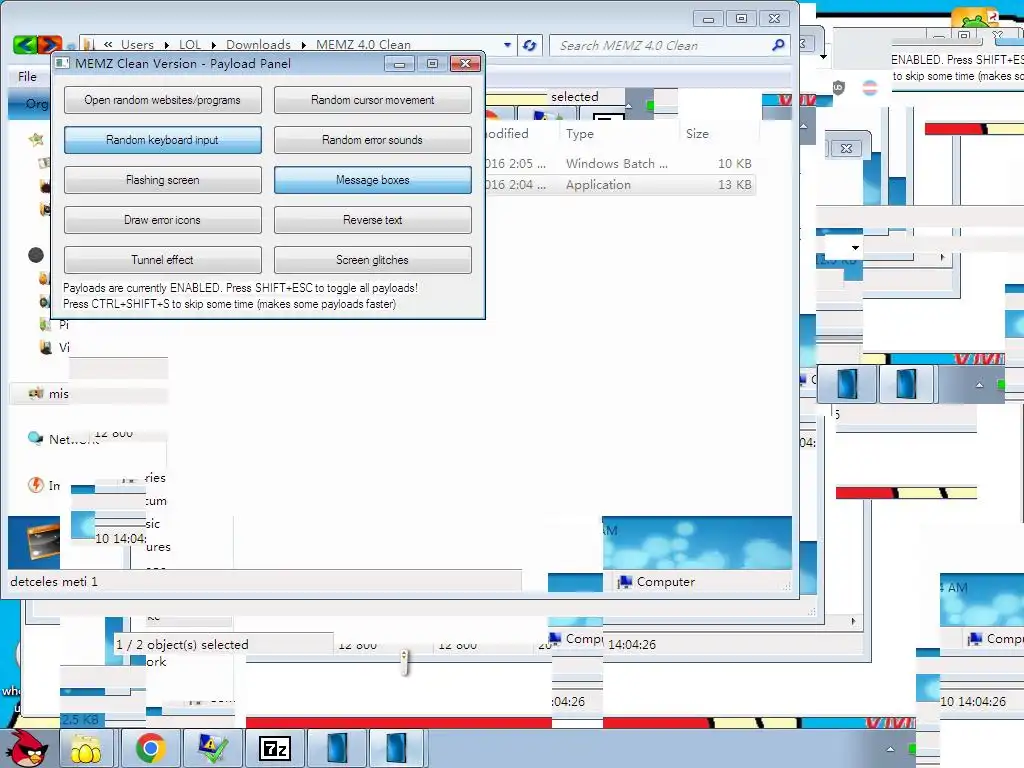Expand the arrow after 'Downloads' breadcrumb

tap(304, 45)
